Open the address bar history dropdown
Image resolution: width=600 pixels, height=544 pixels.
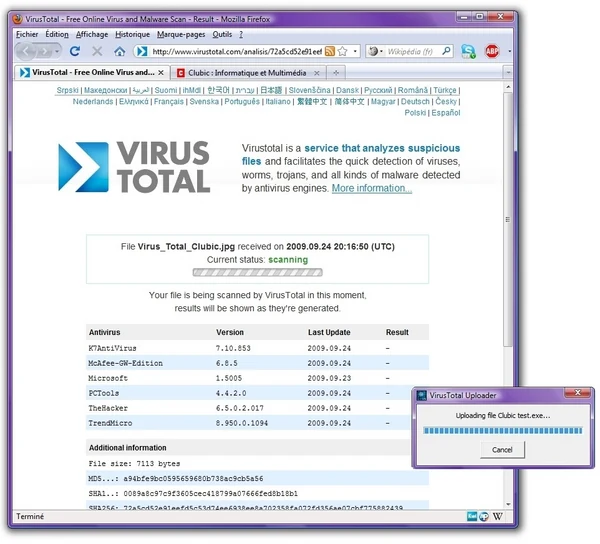[355, 51]
